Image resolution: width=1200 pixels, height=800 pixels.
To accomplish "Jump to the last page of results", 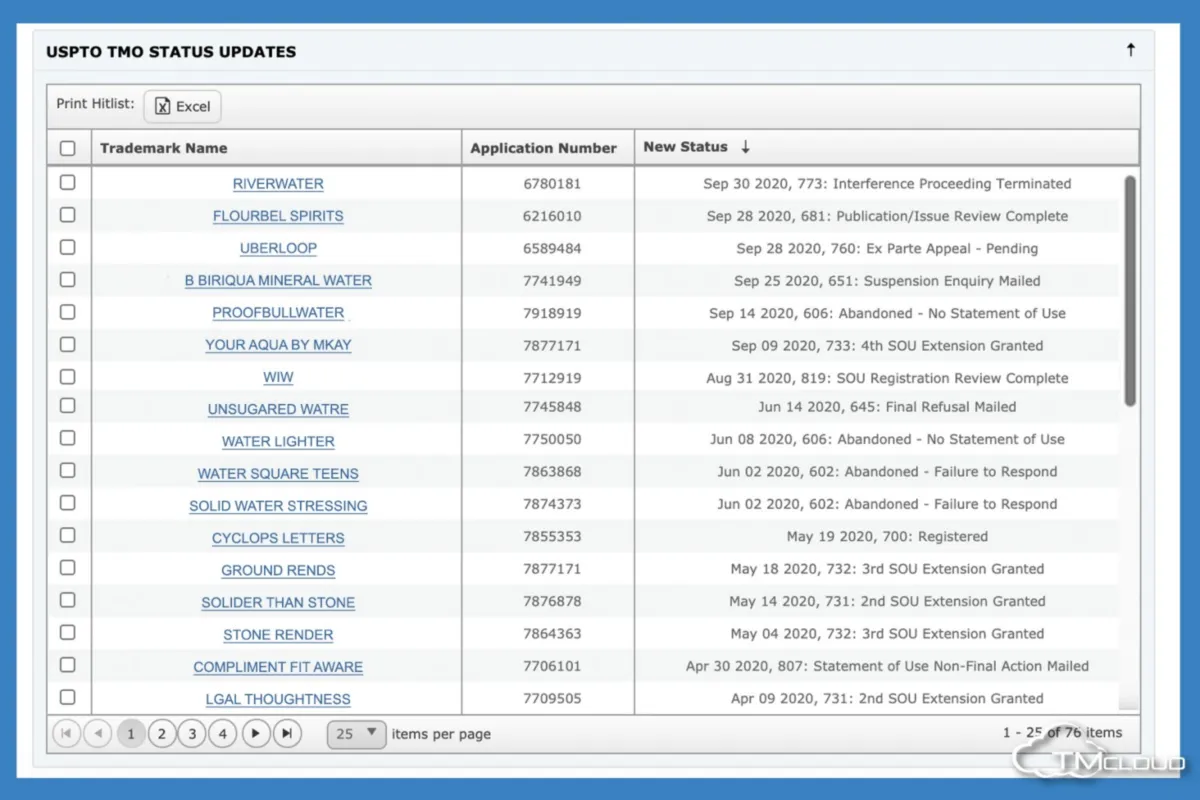I will (287, 734).
